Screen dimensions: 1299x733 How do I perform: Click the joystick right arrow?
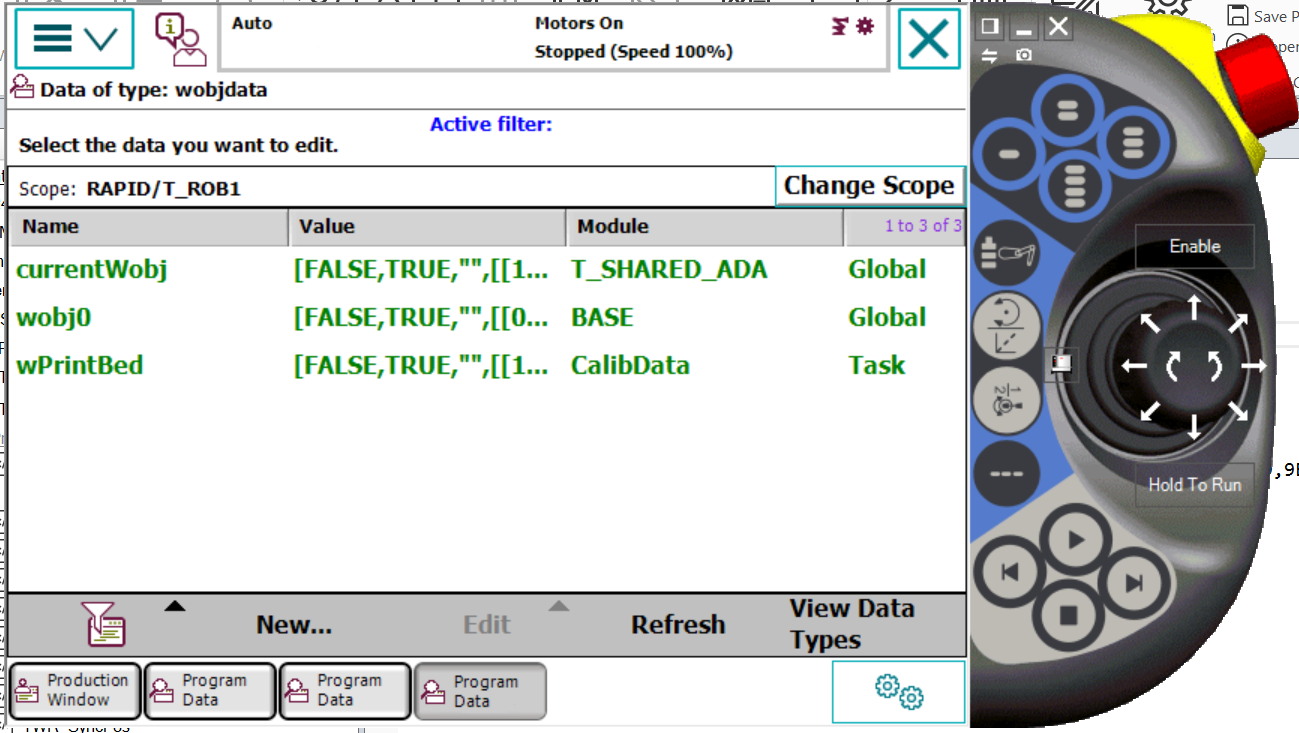click(x=1254, y=366)
